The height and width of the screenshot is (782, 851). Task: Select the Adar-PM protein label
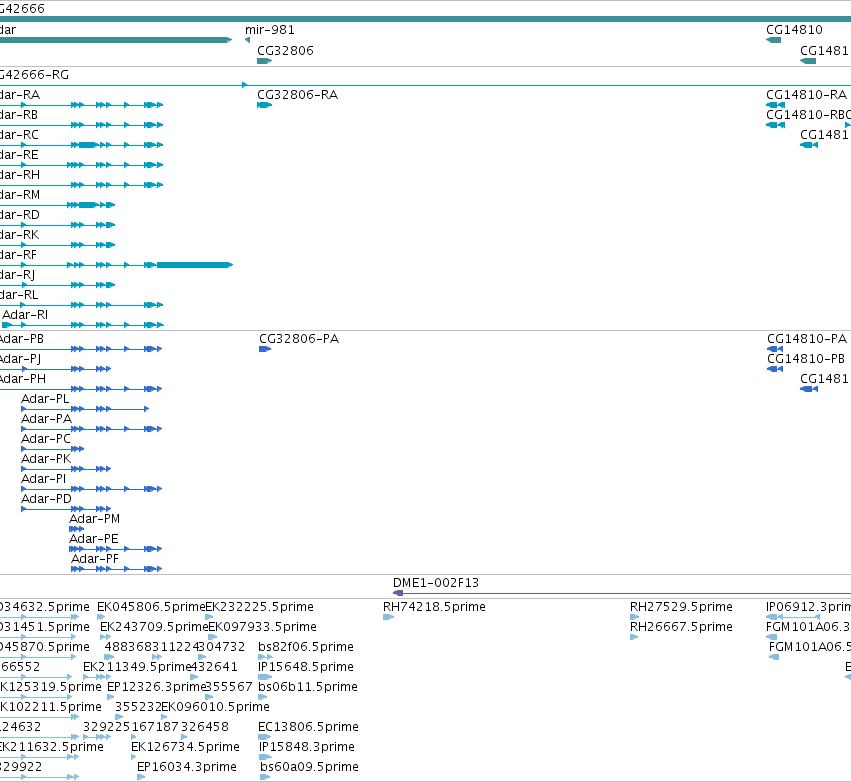pyautogui.click(x=94, y=519)
